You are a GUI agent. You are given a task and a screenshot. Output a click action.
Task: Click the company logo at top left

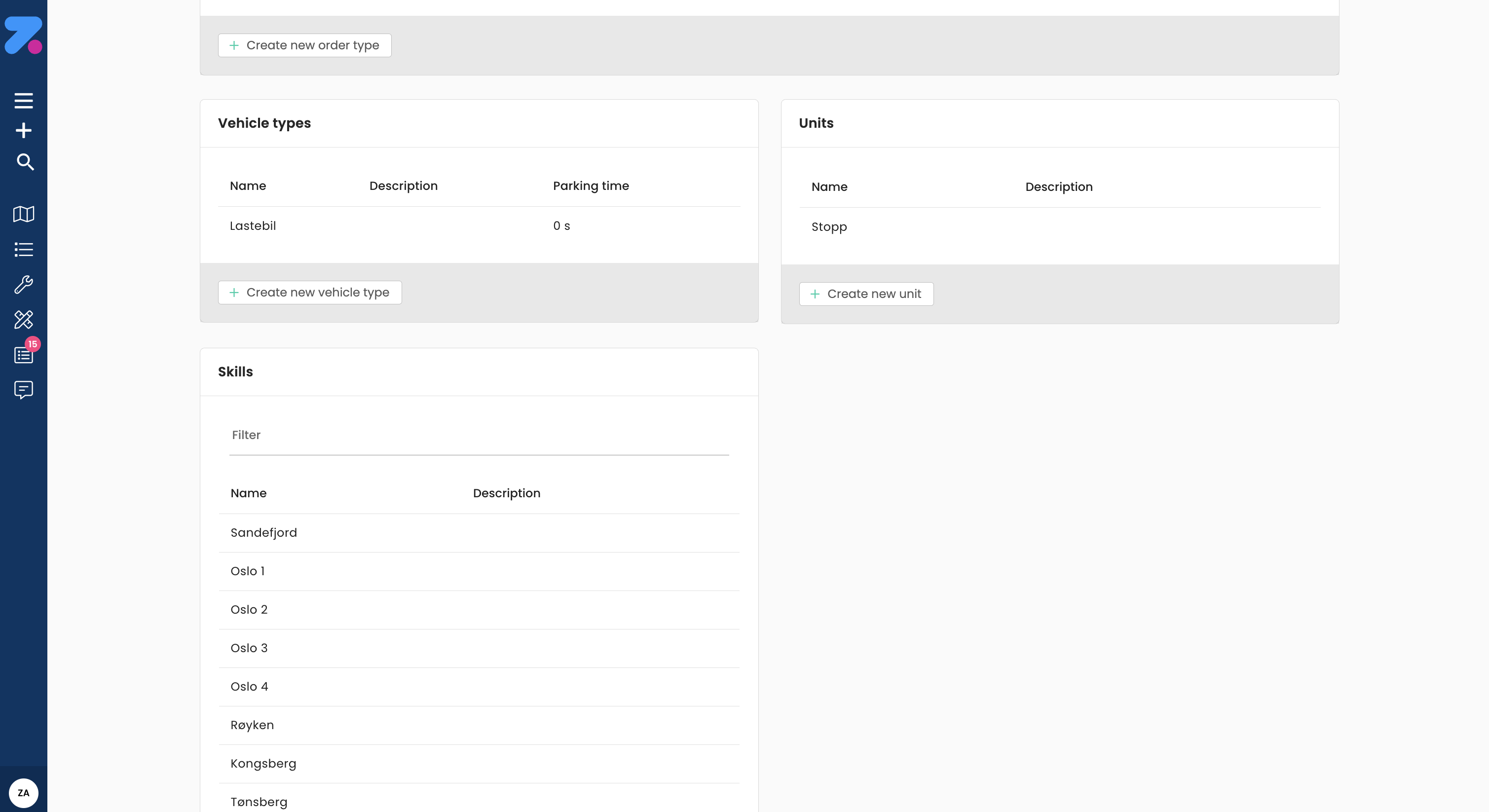point(23,35)
